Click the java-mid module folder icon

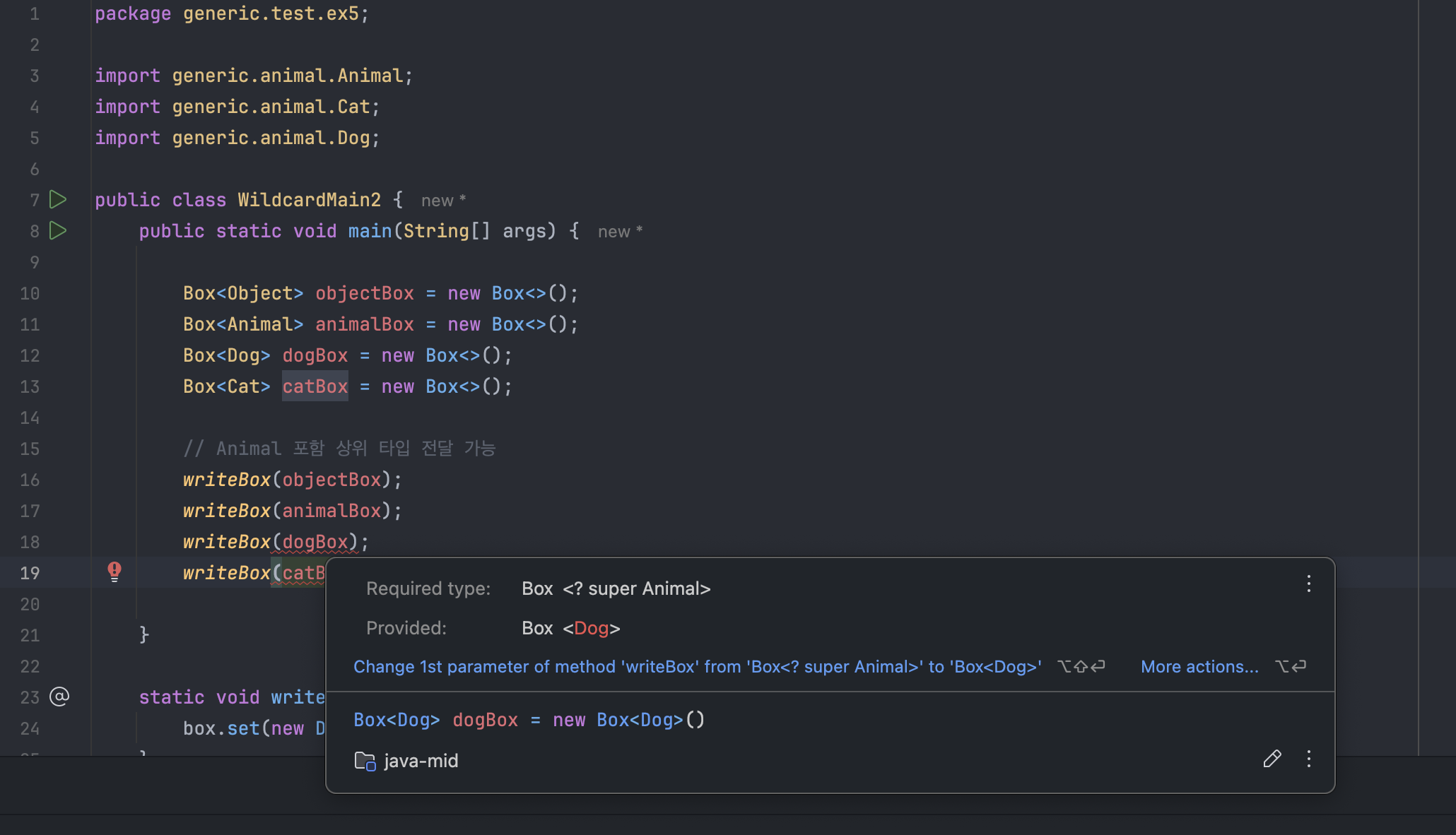point(365,761)
